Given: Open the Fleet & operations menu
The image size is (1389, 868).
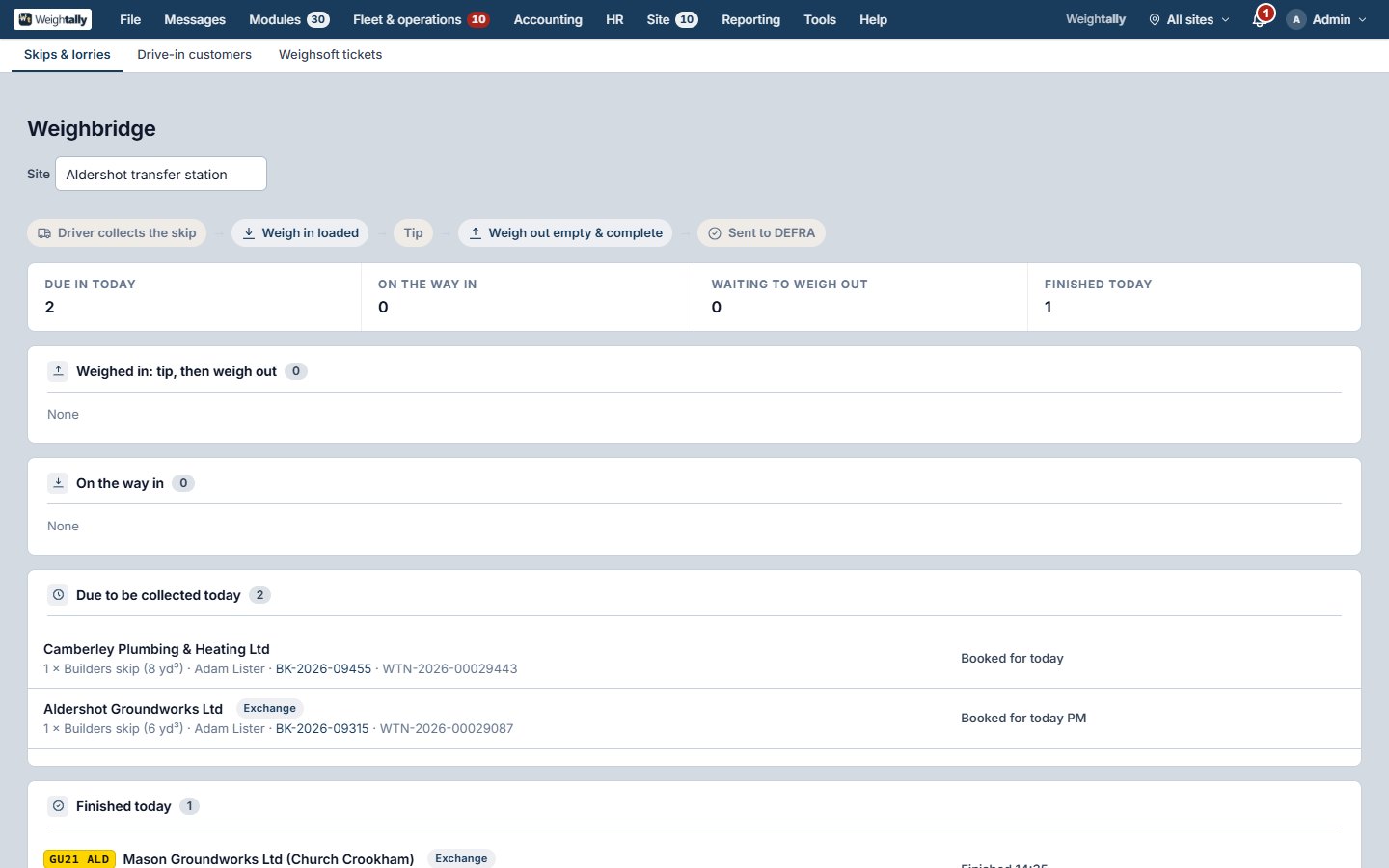Looking at the screenshot, I should 422,19.
